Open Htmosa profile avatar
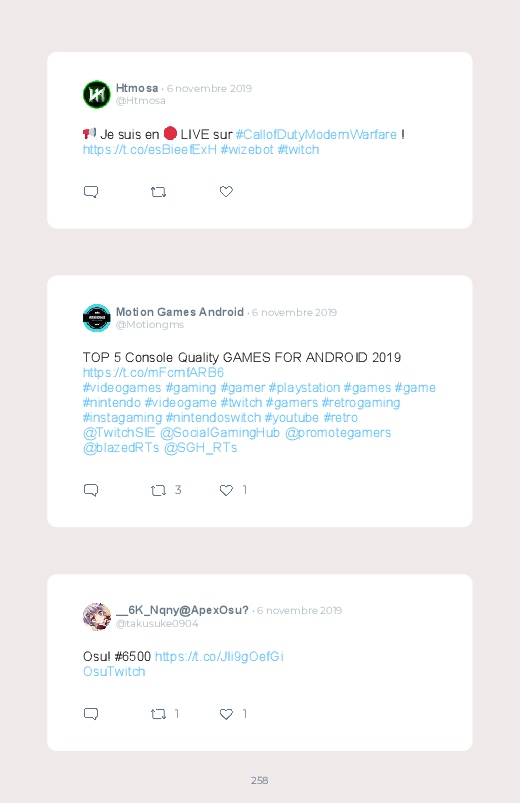Viewport: 520px width, 803px height. pos(97,94)
